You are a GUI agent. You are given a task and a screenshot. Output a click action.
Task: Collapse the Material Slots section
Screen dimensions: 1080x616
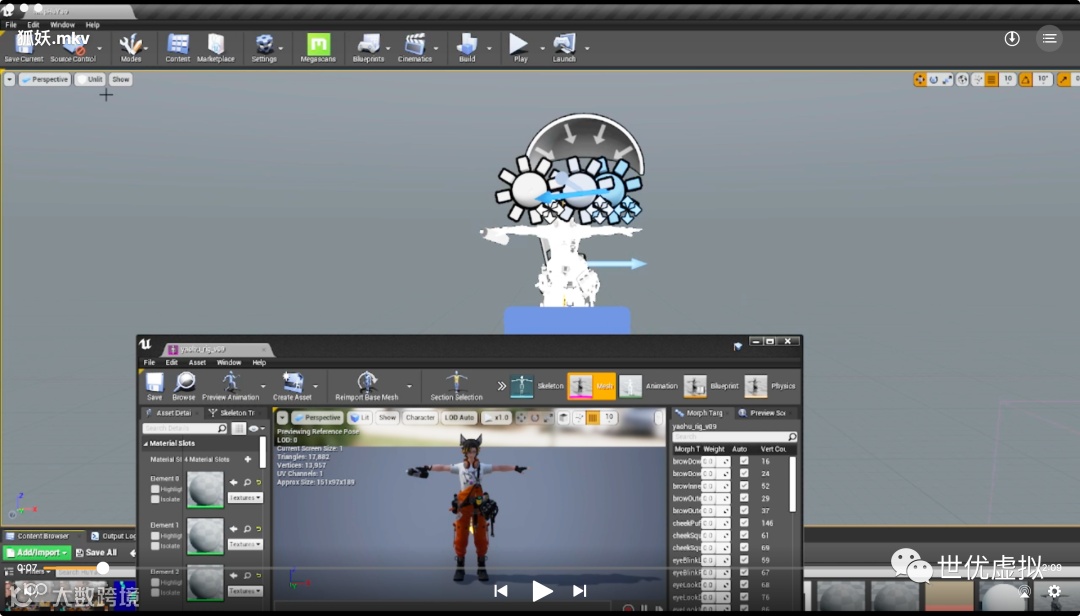click(x=146, y=444)
